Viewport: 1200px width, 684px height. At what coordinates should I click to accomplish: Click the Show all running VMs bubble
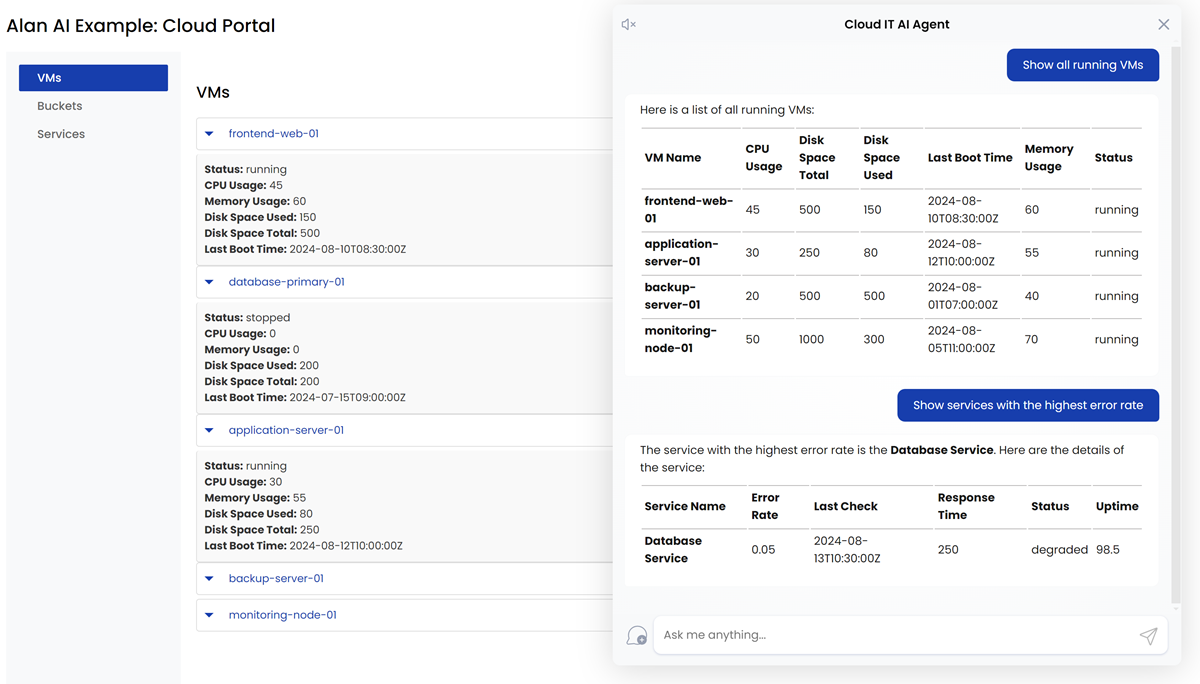pyautogui.click(x=1082, y=65)
